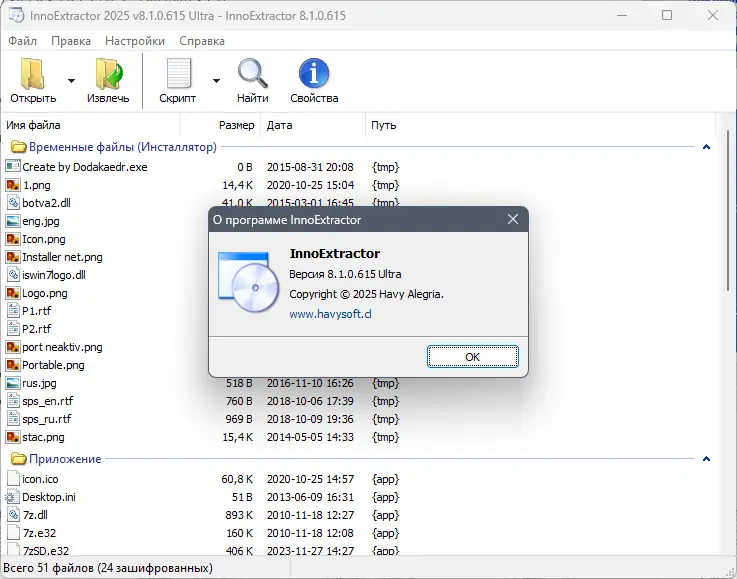Open the Настройки menu
The height and width of the screenshot is (579, 737).
coord(135,41)
